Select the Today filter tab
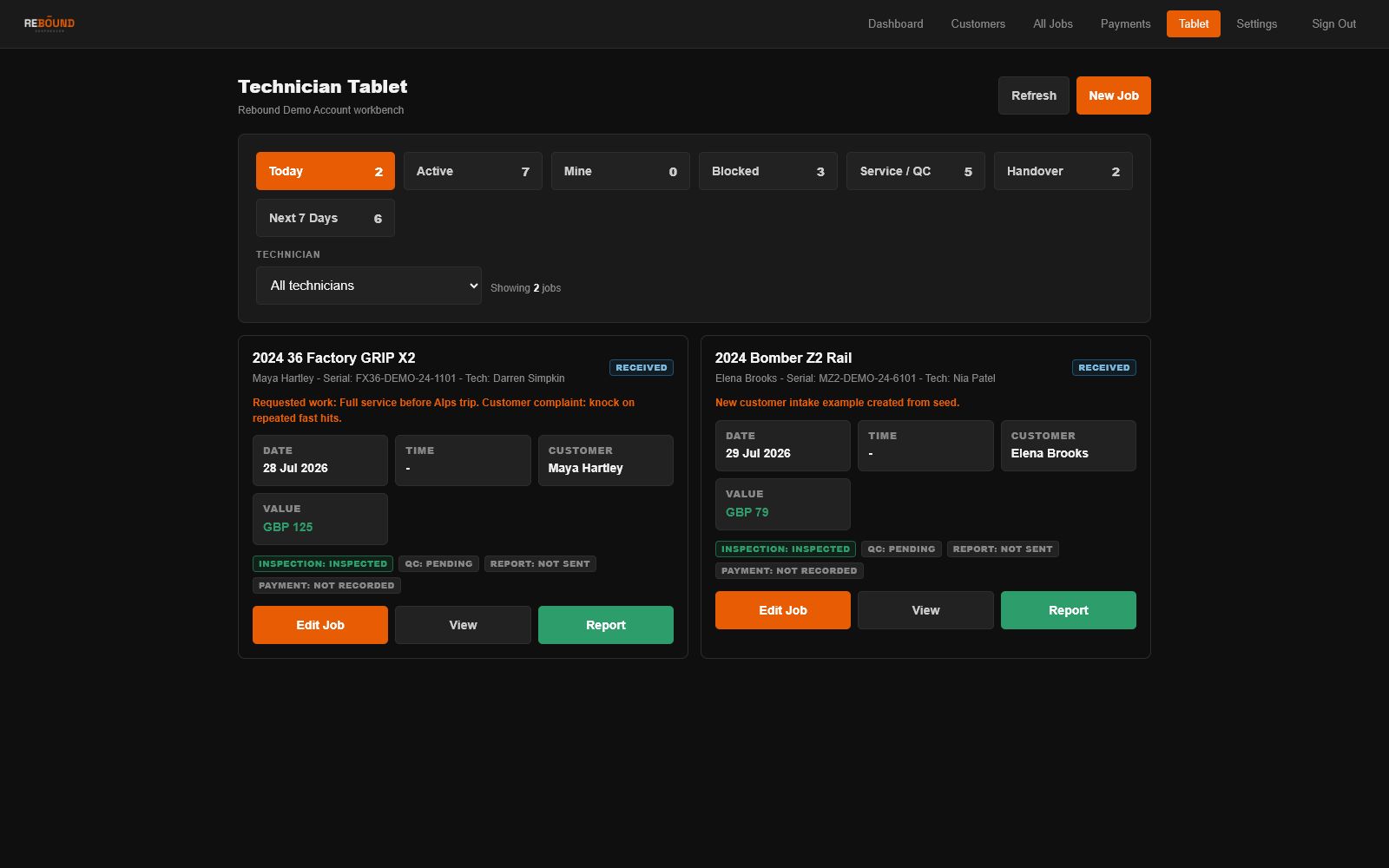The height and width of the screenshot is (868, 1389). pyautogui.click(x=325, y=171)
